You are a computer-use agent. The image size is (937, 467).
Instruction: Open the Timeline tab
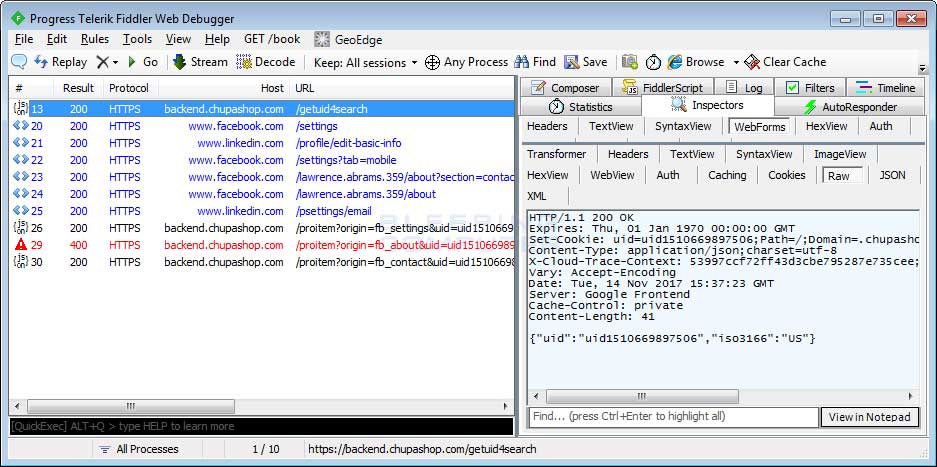point(886,88)
